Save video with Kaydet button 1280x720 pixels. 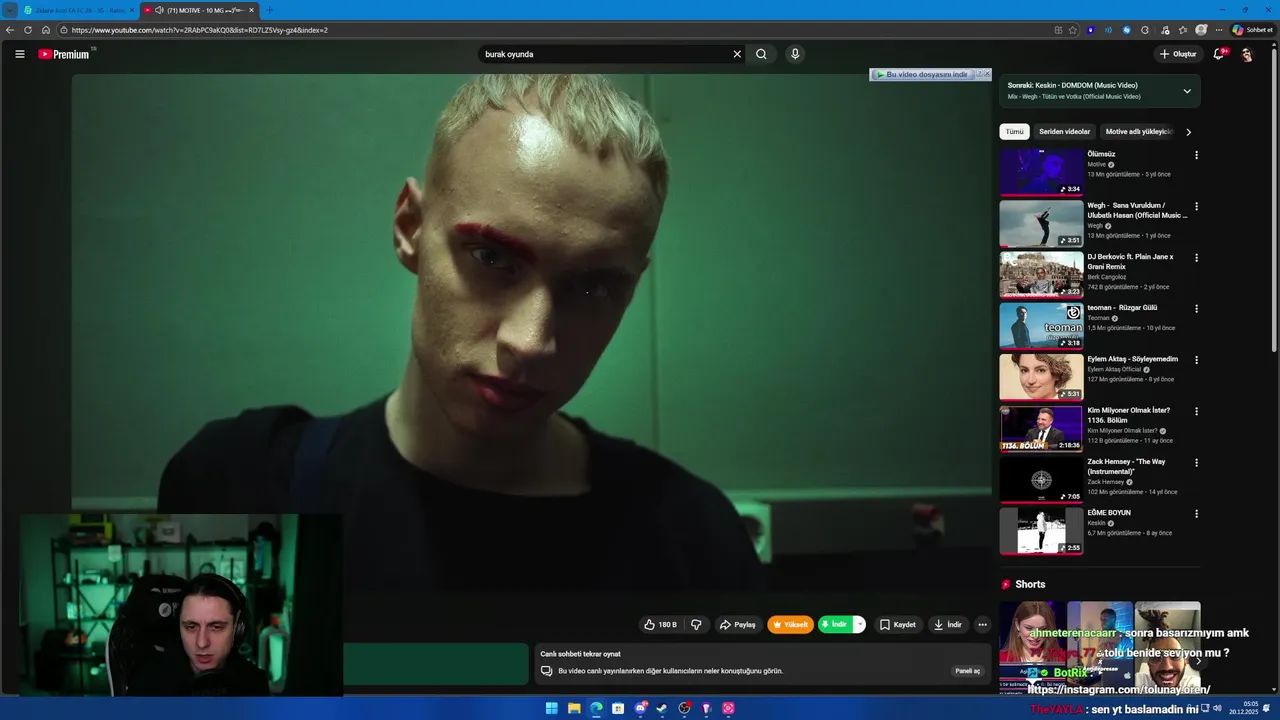click(x=897, y=624)
